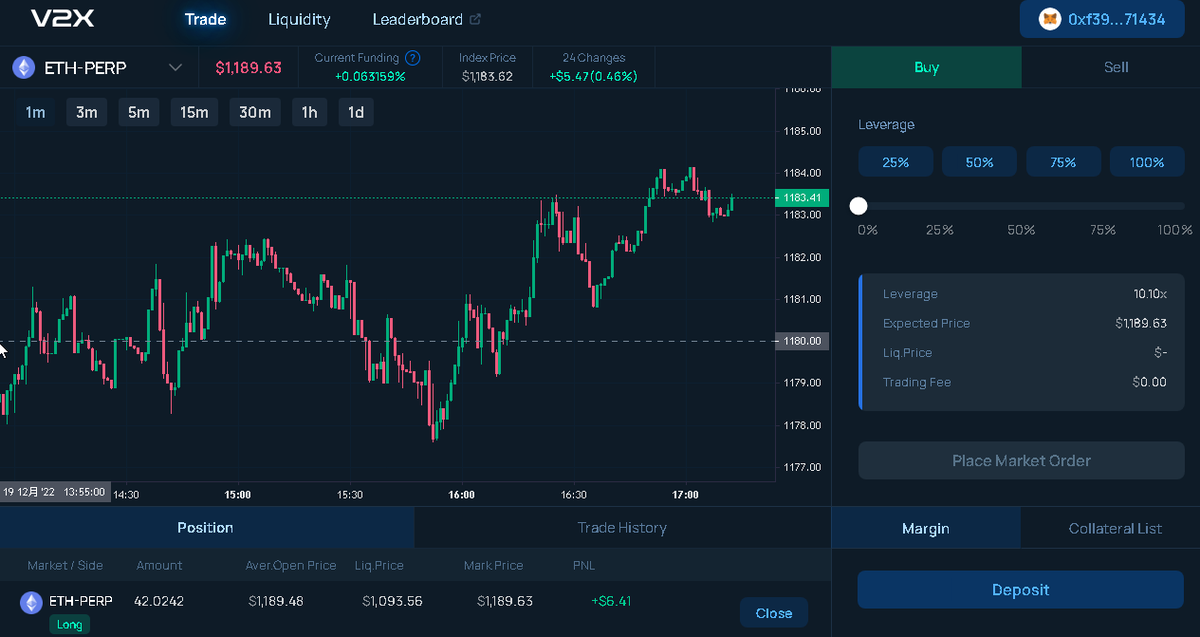The image size is (1200, 637).
Task: Switch to the Position tab
Action: point(206,527)
